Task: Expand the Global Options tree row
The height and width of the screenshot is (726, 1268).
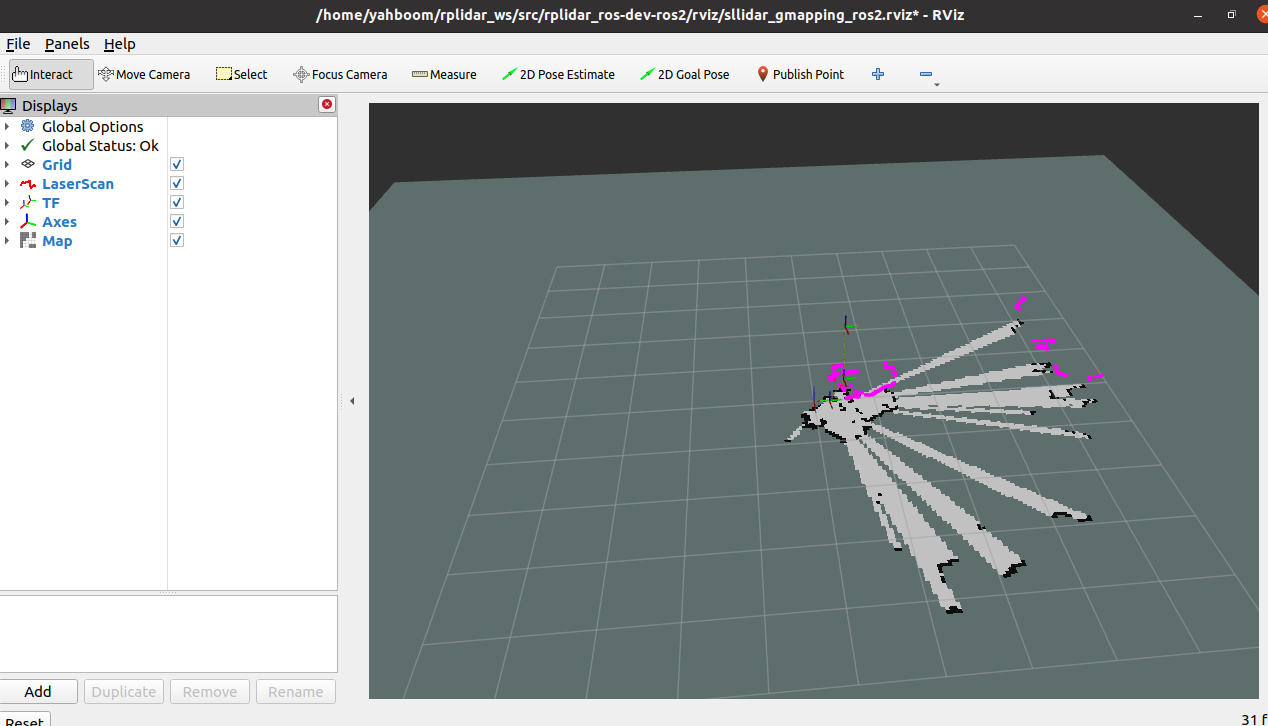Action: click(7, 126)
